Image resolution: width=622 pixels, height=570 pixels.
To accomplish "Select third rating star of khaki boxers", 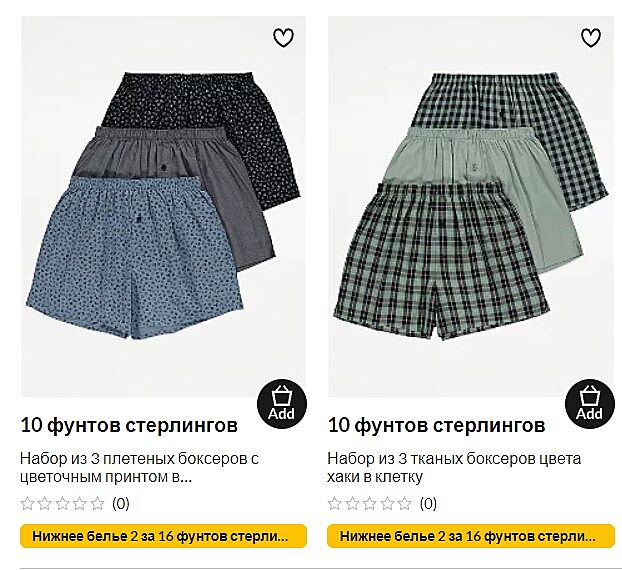I will (370, 503).
